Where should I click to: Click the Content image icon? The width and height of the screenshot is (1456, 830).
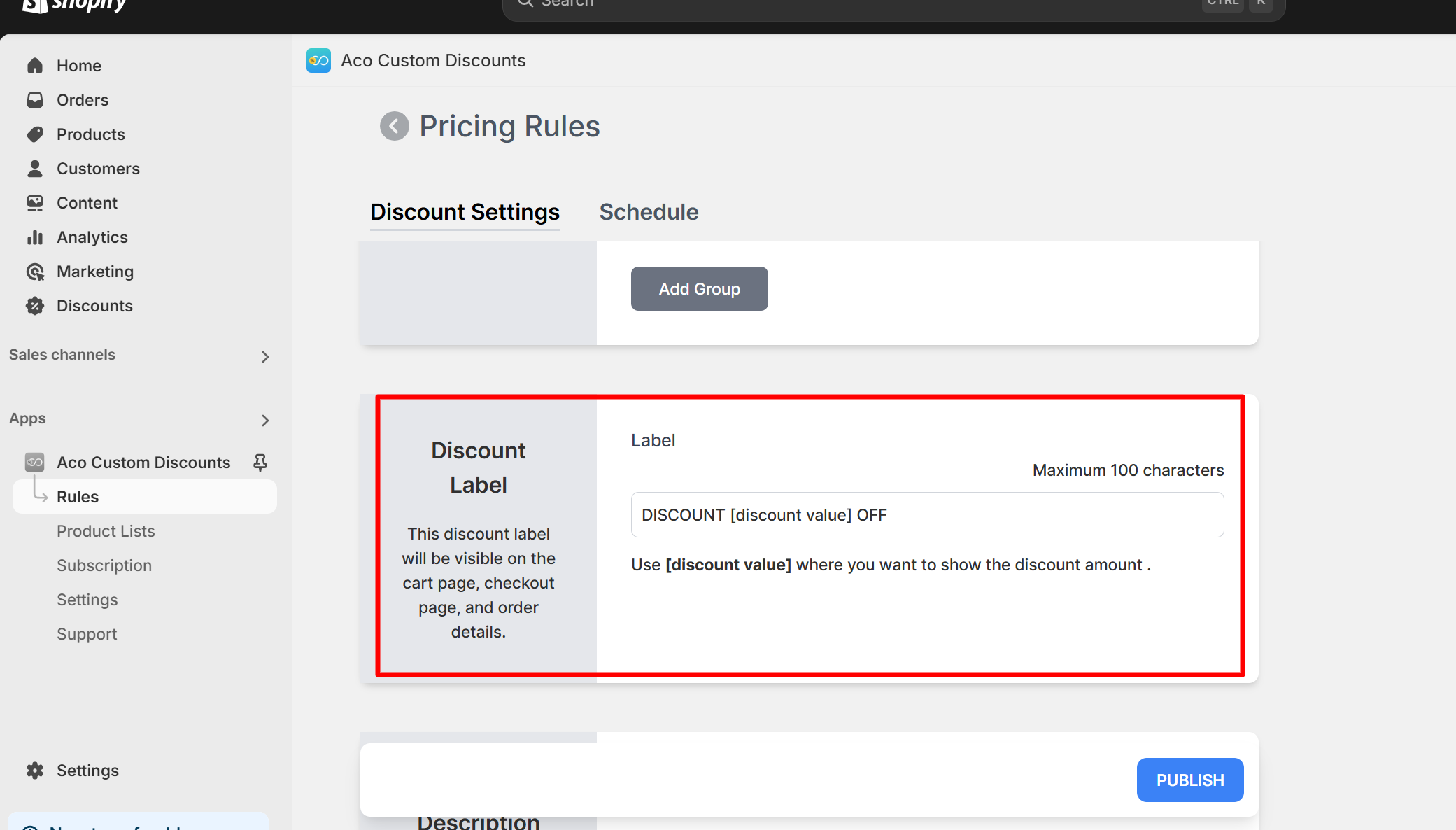point(35,203)
